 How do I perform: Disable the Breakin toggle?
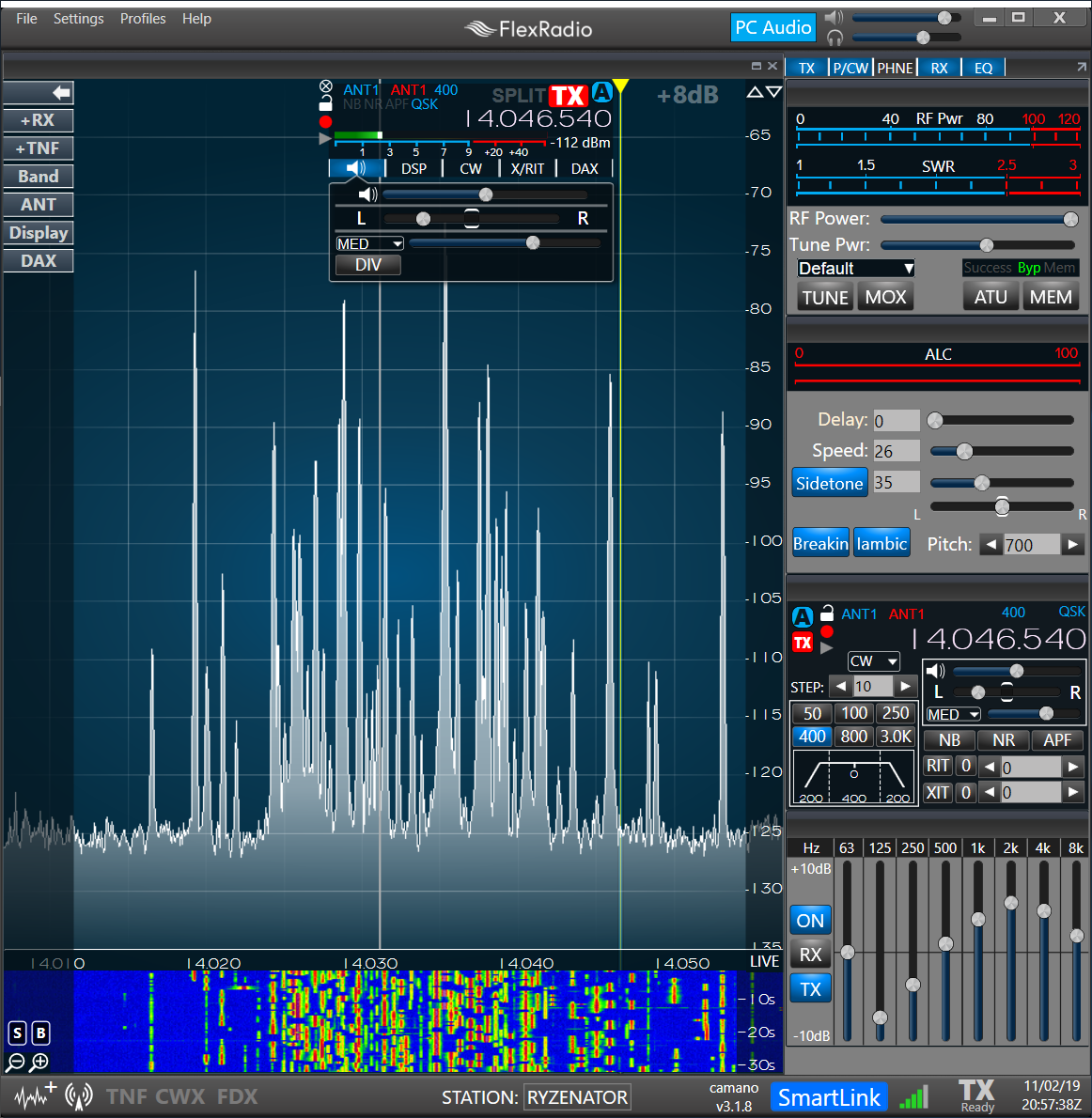[x=820, y=543]
